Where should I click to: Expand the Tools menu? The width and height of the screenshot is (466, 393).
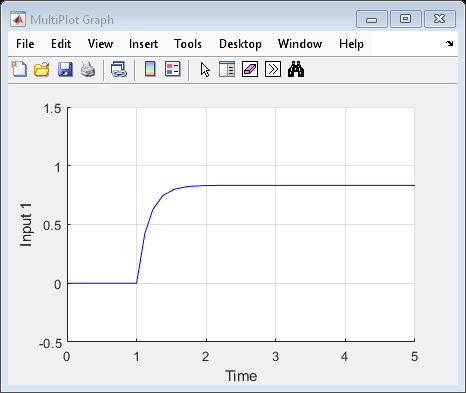188,44
